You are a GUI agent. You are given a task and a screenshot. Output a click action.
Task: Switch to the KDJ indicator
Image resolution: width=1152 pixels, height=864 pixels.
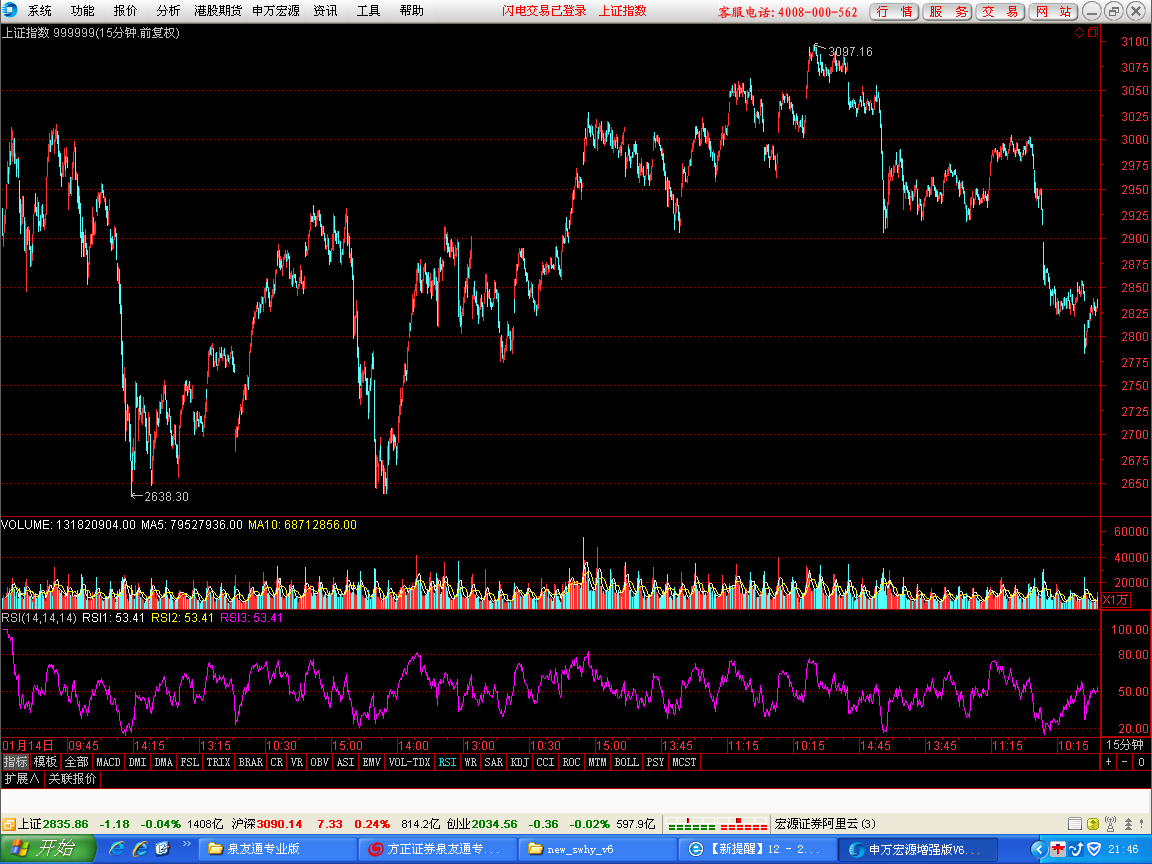(x=519, y=763)
